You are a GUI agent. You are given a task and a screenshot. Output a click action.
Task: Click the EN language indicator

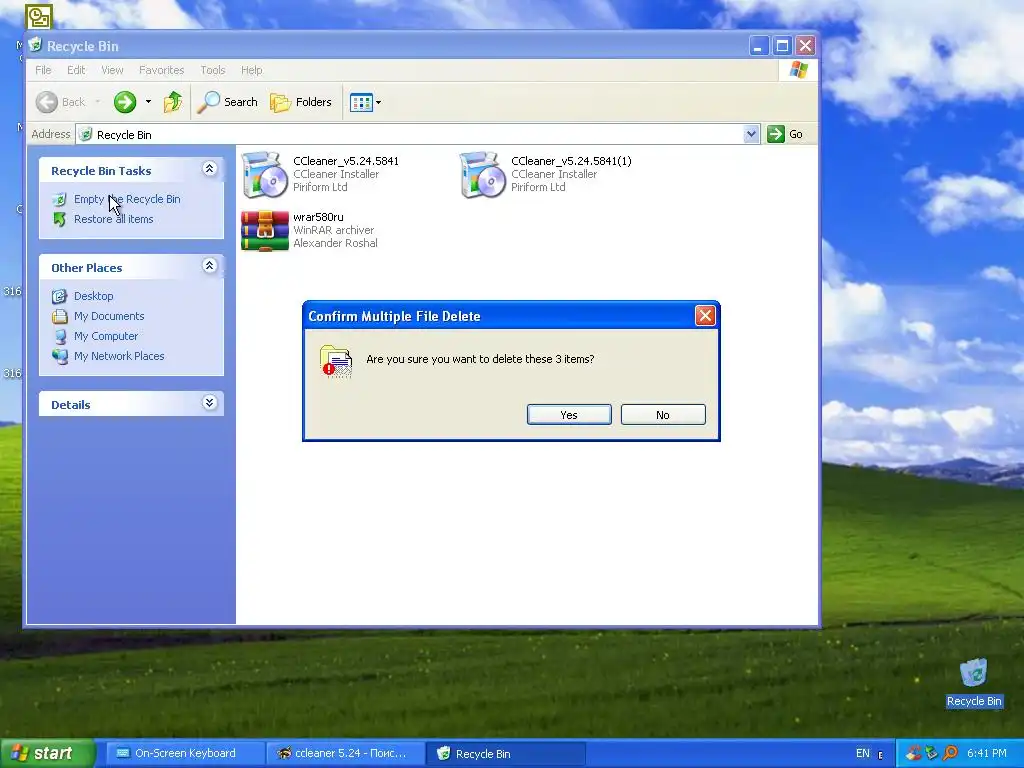coord(863,754)
